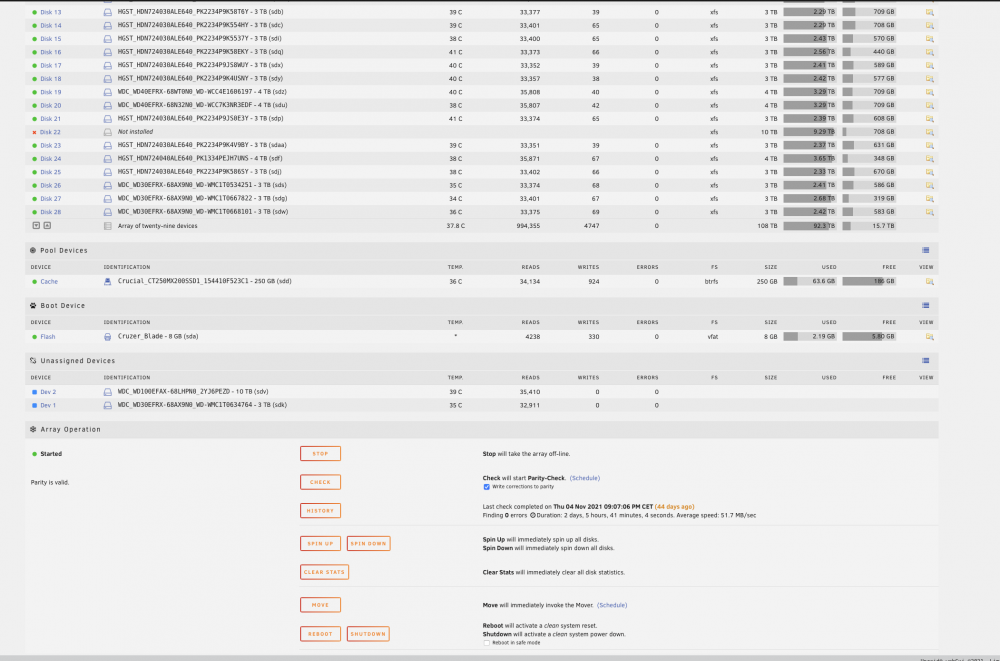
Task: Open the parity check Schedule link
Action: (x=585, y=478)
